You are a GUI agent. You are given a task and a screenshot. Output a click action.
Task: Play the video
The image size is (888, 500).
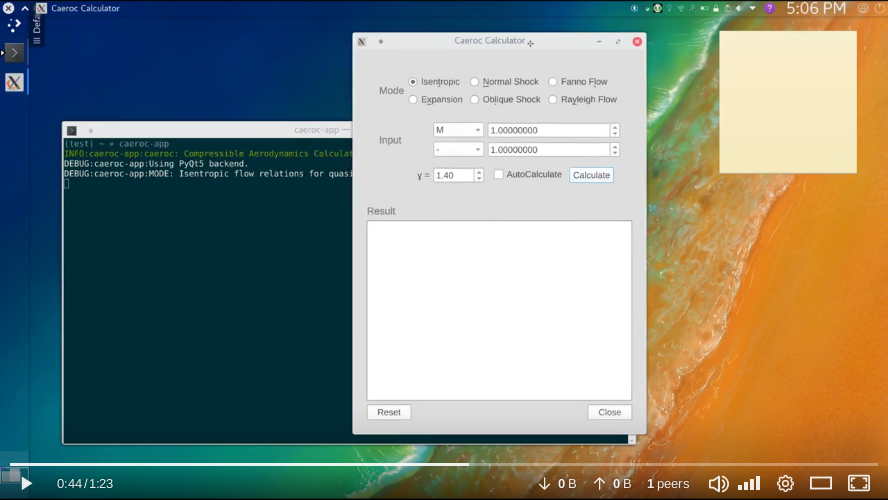(x=26, y=484)
